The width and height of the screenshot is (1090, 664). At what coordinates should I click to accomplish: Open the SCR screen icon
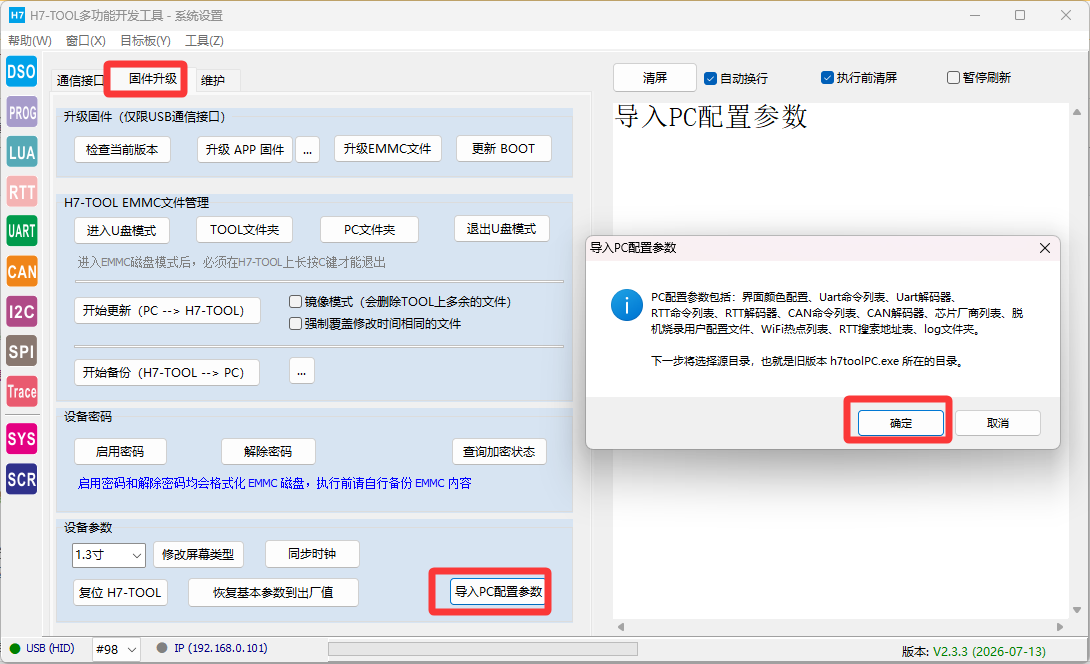(x=22, y=480)
